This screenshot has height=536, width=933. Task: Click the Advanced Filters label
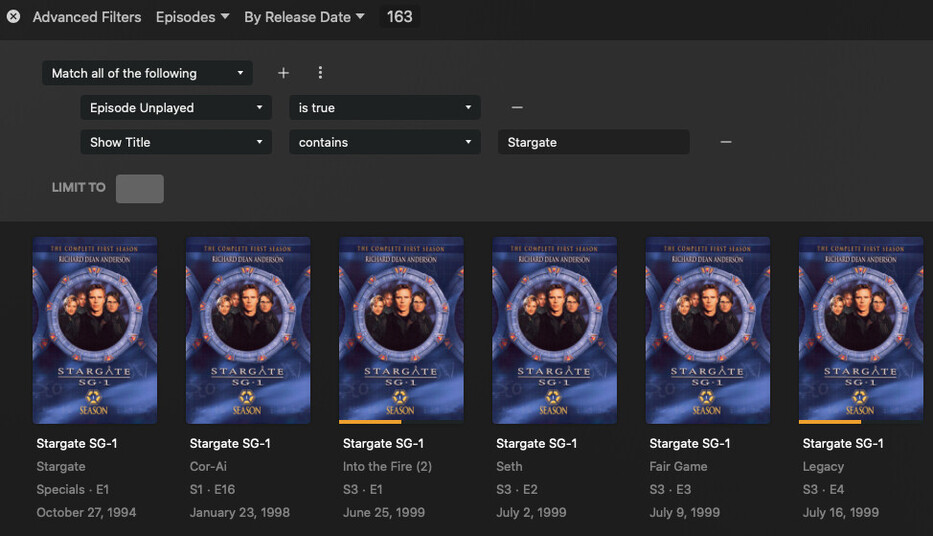tap(87, 17)
